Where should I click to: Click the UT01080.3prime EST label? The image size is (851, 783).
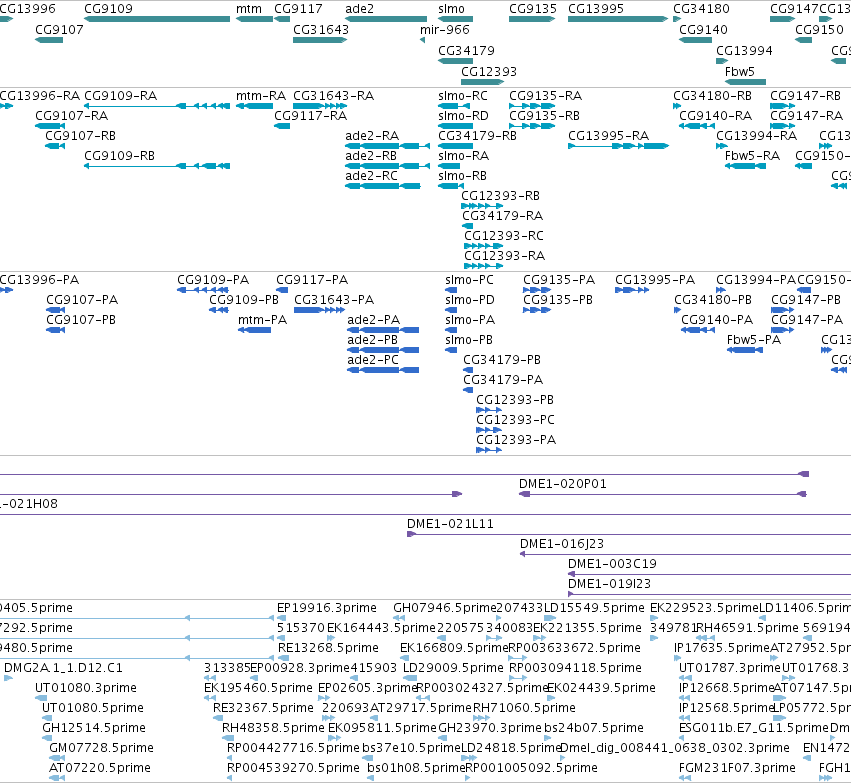point(86,688)
